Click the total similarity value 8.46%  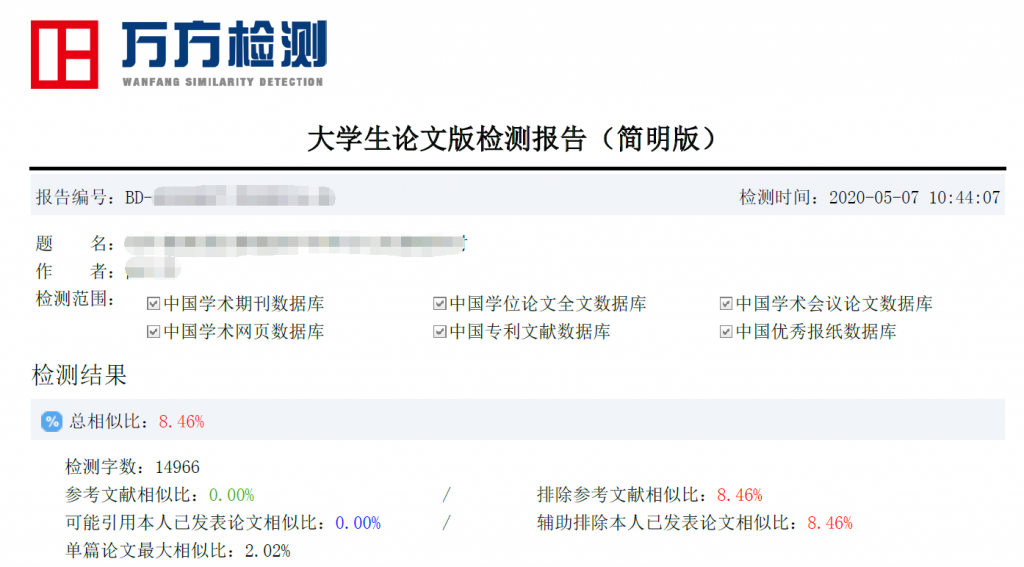182,422
